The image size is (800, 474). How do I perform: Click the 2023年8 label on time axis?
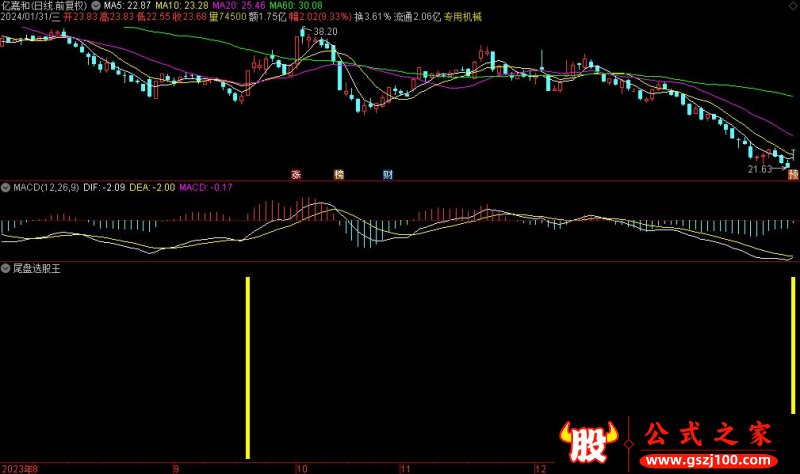[19, 469]
